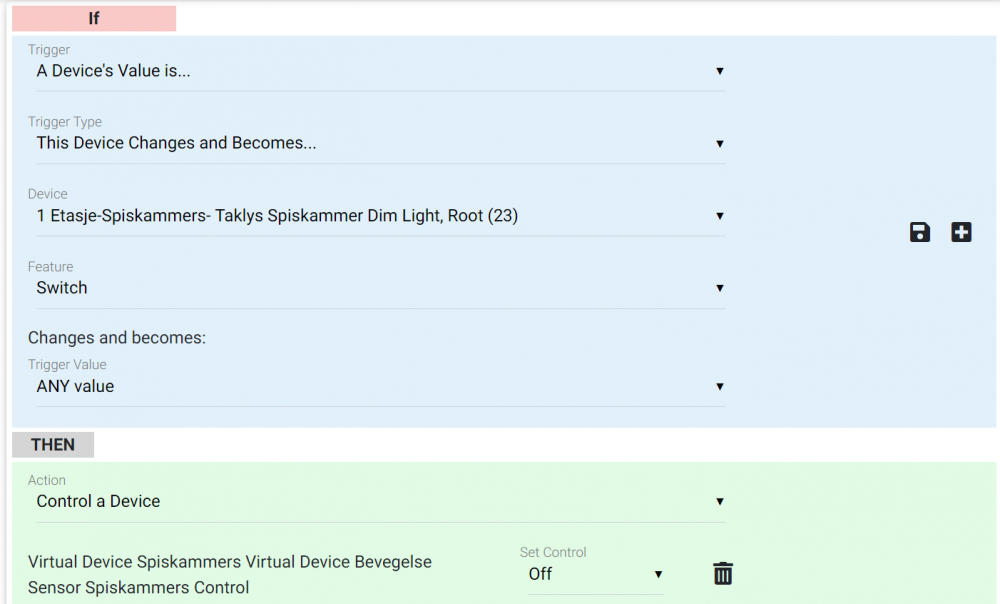The image size is (1000, 604).
Task: Click the pink If section header
Action: [x=94, y=19]
